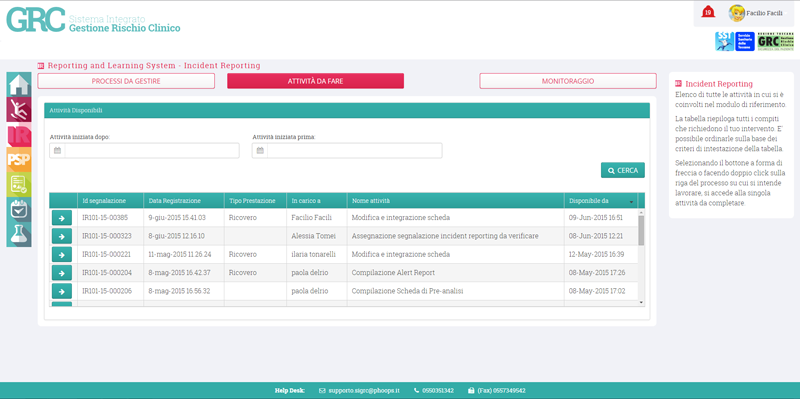Open the laboratory flask sidebar icon

19,234
